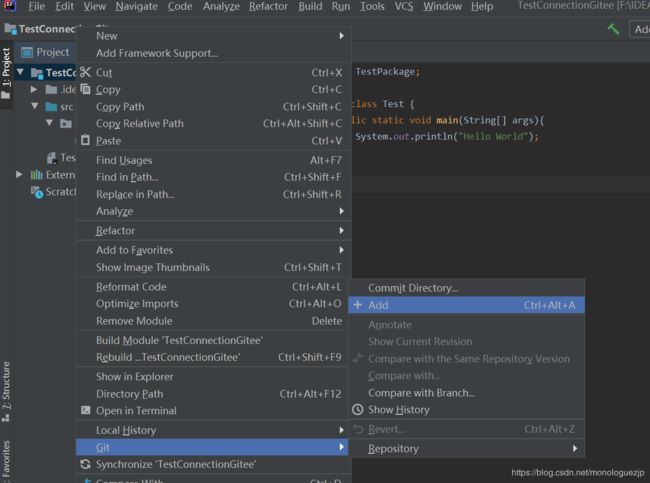Choose Rebuild TestConnectionGitee entry
Screen dimensions: 650x483
(214, 357)
